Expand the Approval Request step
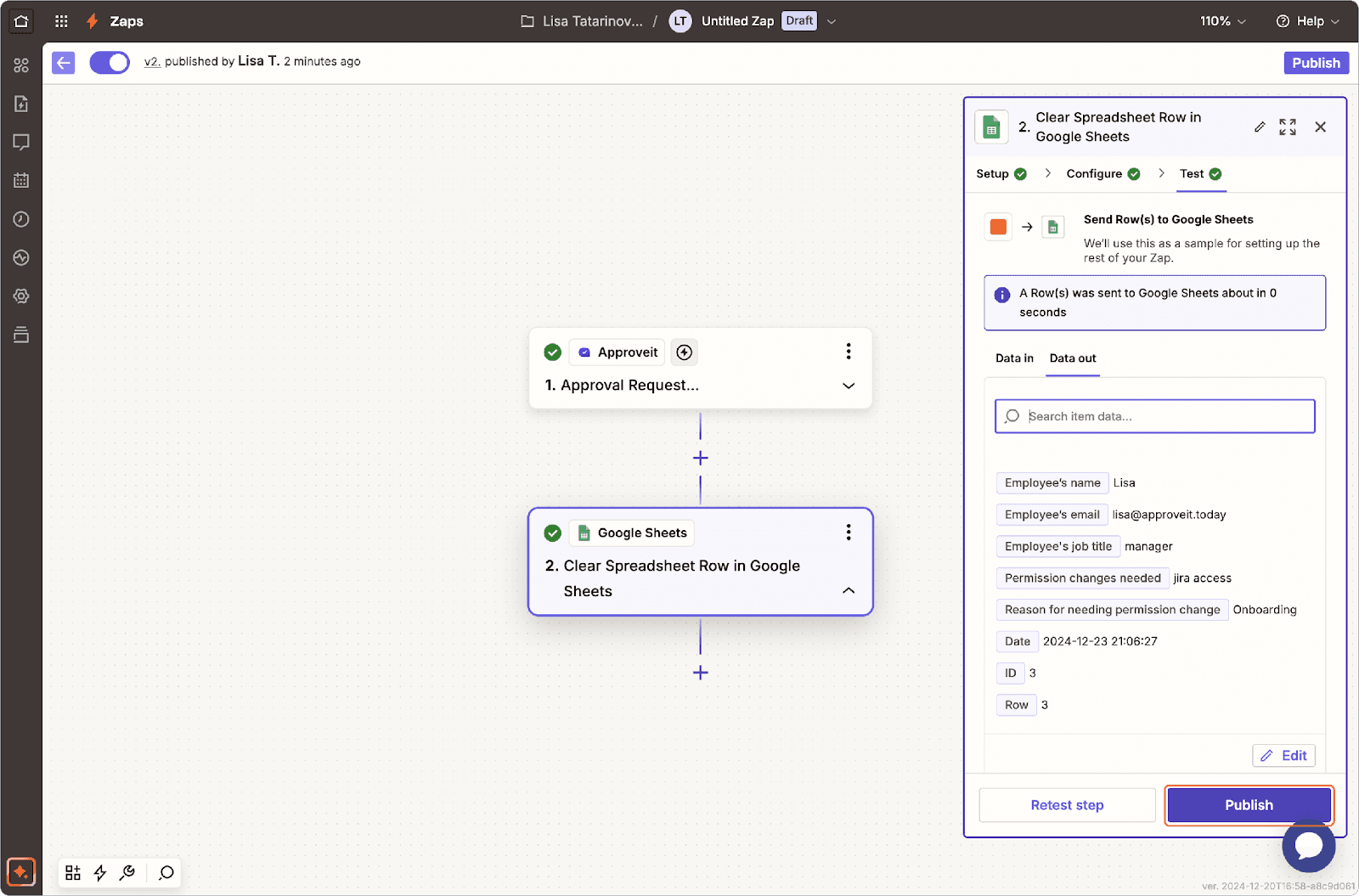This screenshot has width=1359, height=896. (x=848, y=386)
